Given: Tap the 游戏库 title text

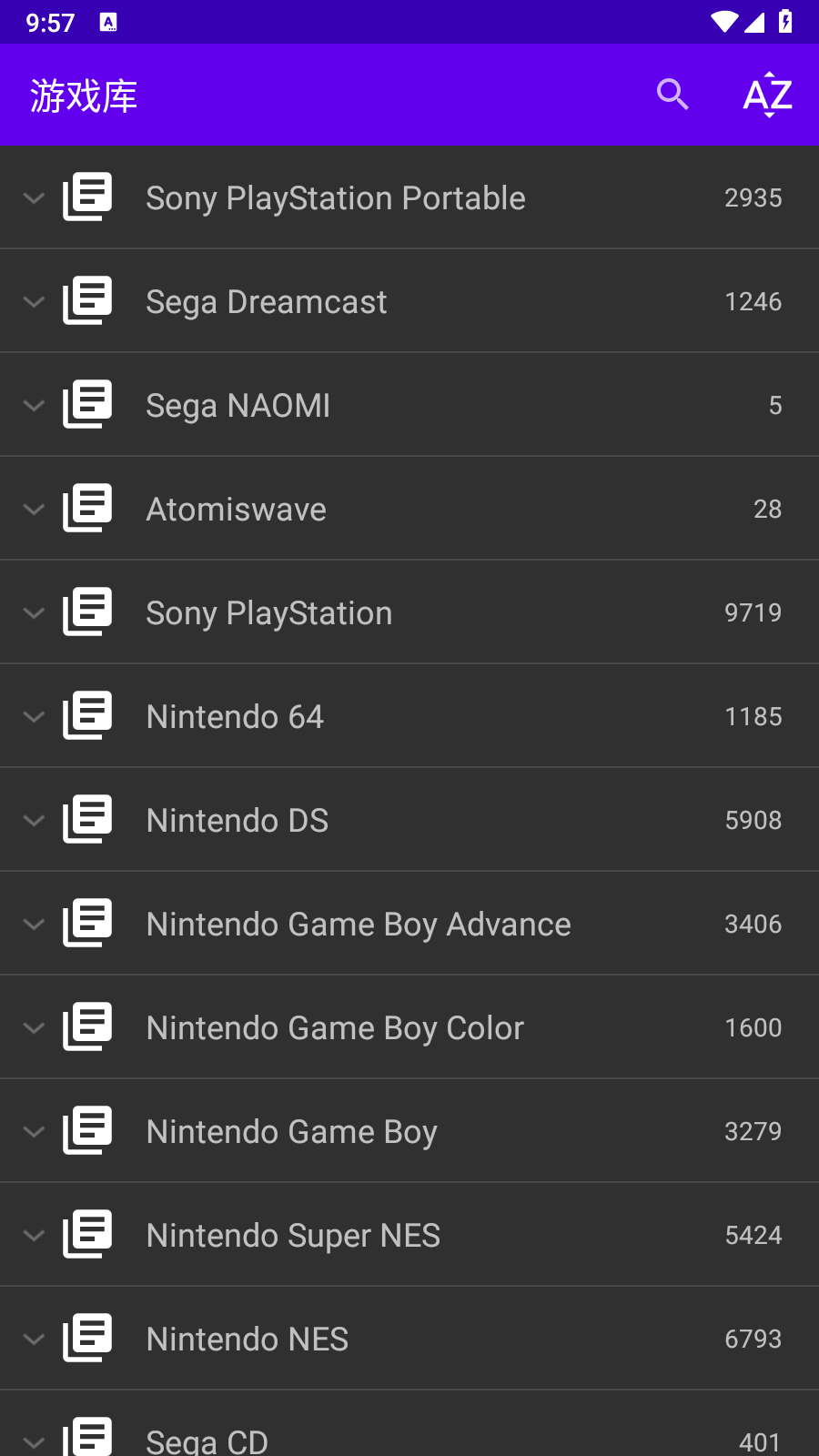Looking at the screenshot, I should 84,96.
